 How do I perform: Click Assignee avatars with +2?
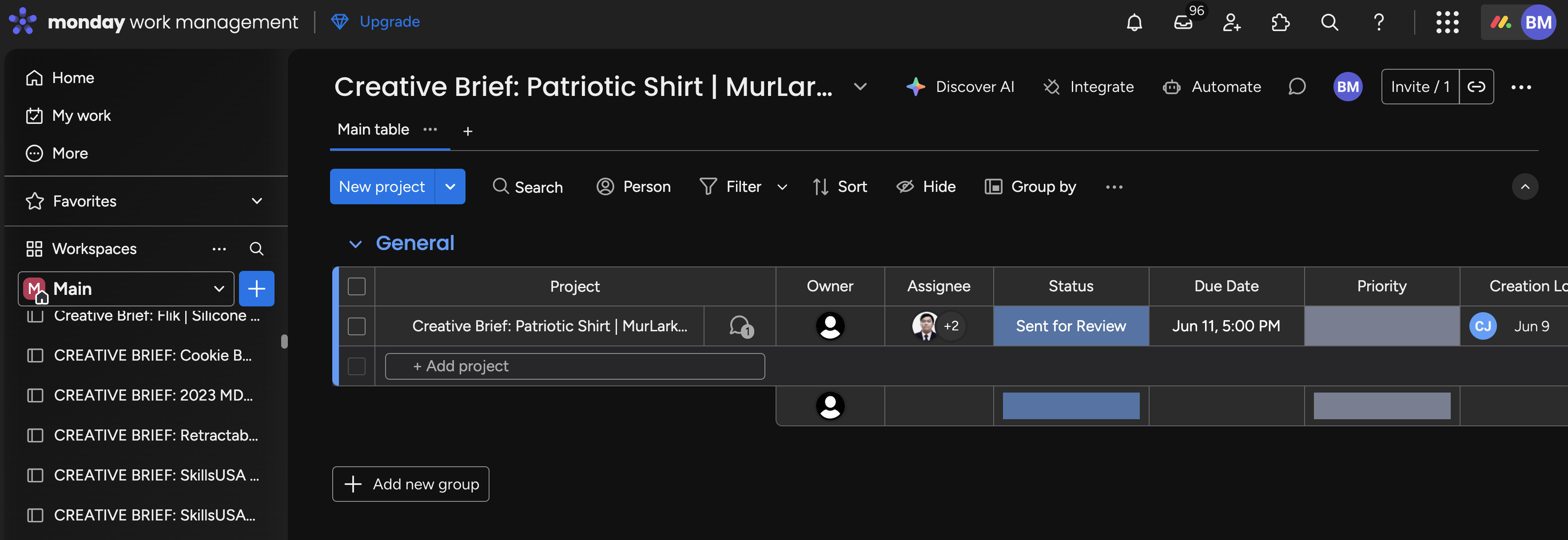pos(939,326)
